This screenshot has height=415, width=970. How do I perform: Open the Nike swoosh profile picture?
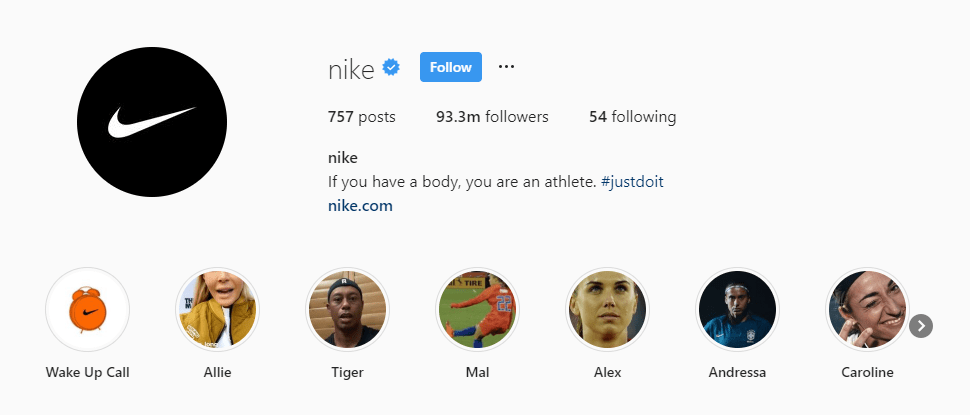click(152, 122)
